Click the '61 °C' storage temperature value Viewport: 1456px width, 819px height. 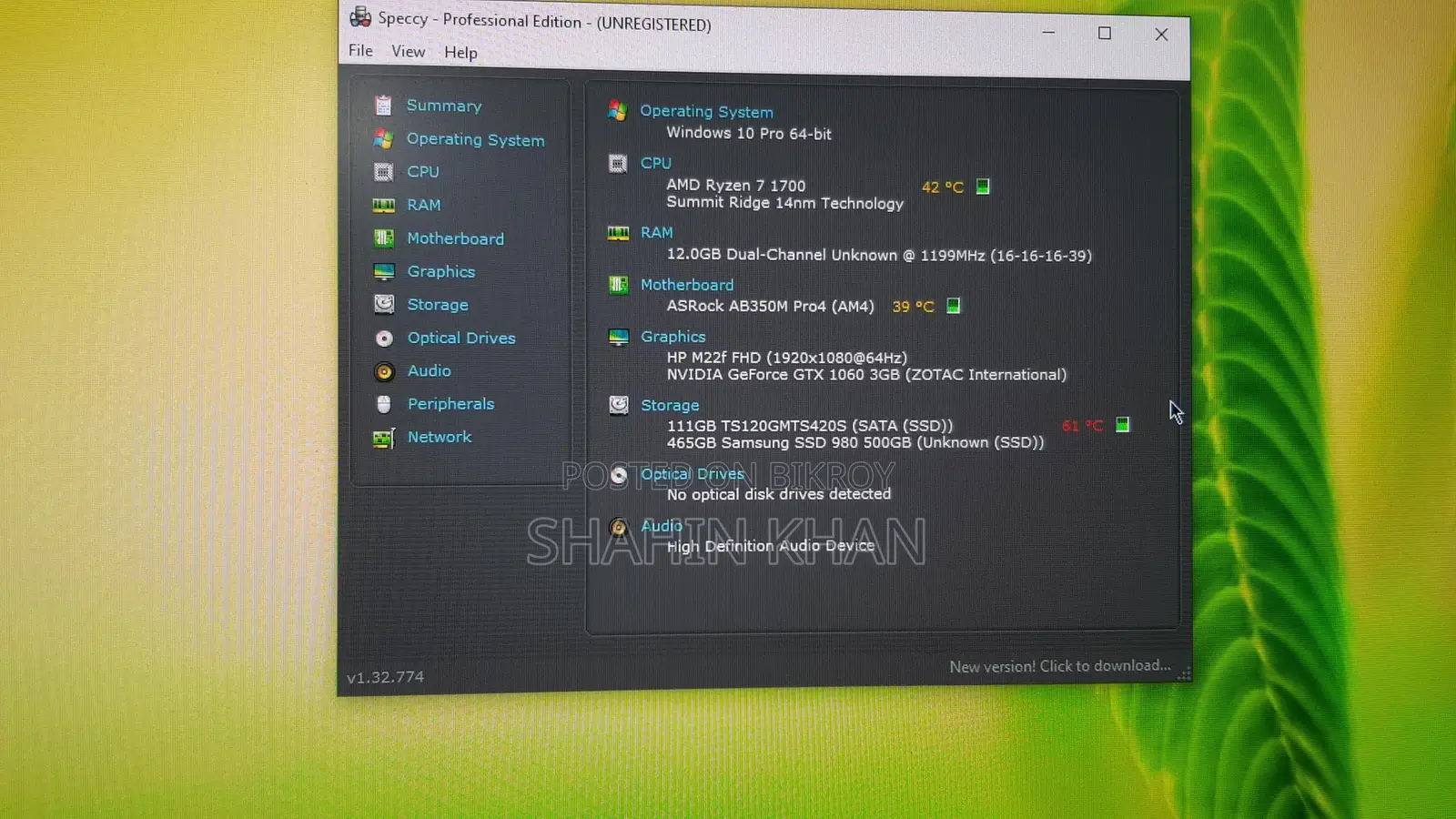[x=1083, y=426]
